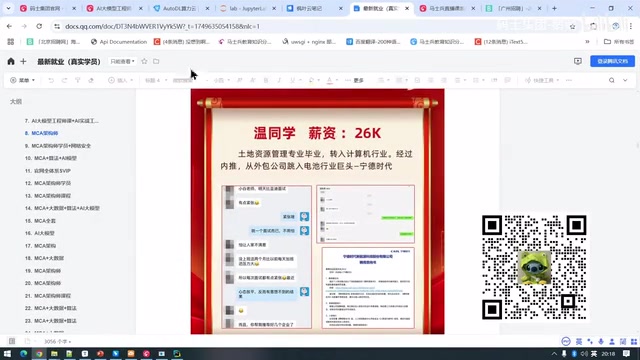
Task: Toggle italic formatting
Action: pos(279,80)
